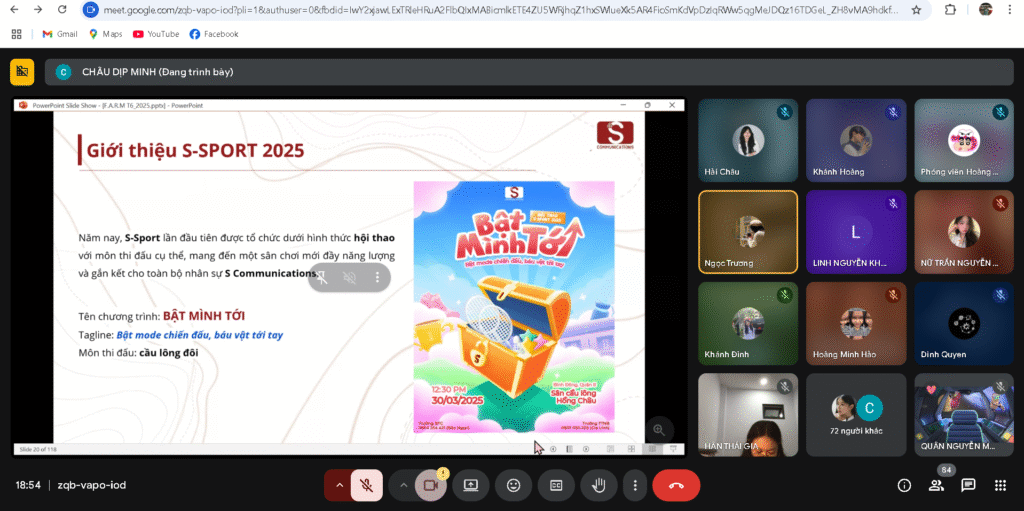Open the meeting details info icon

click(x=904, y=485)
